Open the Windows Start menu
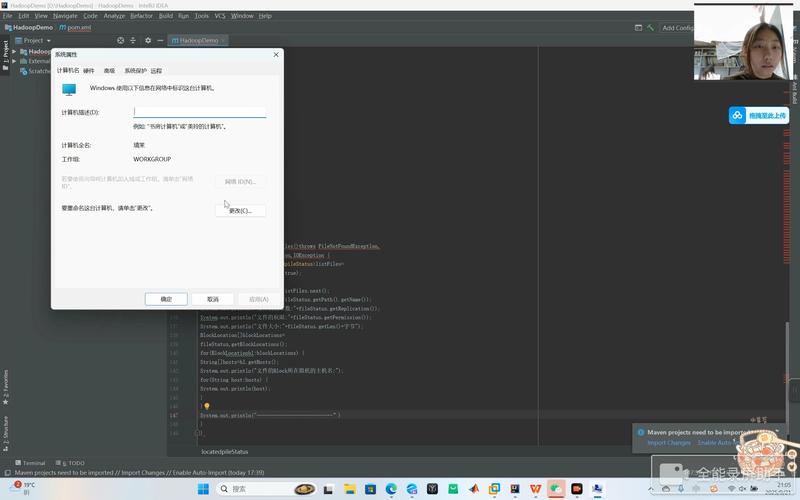This screenshot has height=500, width=800. coord(204,489)
